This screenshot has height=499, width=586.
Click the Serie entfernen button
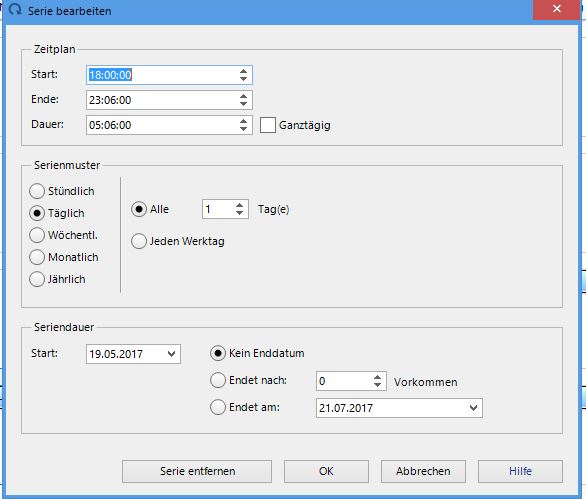(197, 471)
